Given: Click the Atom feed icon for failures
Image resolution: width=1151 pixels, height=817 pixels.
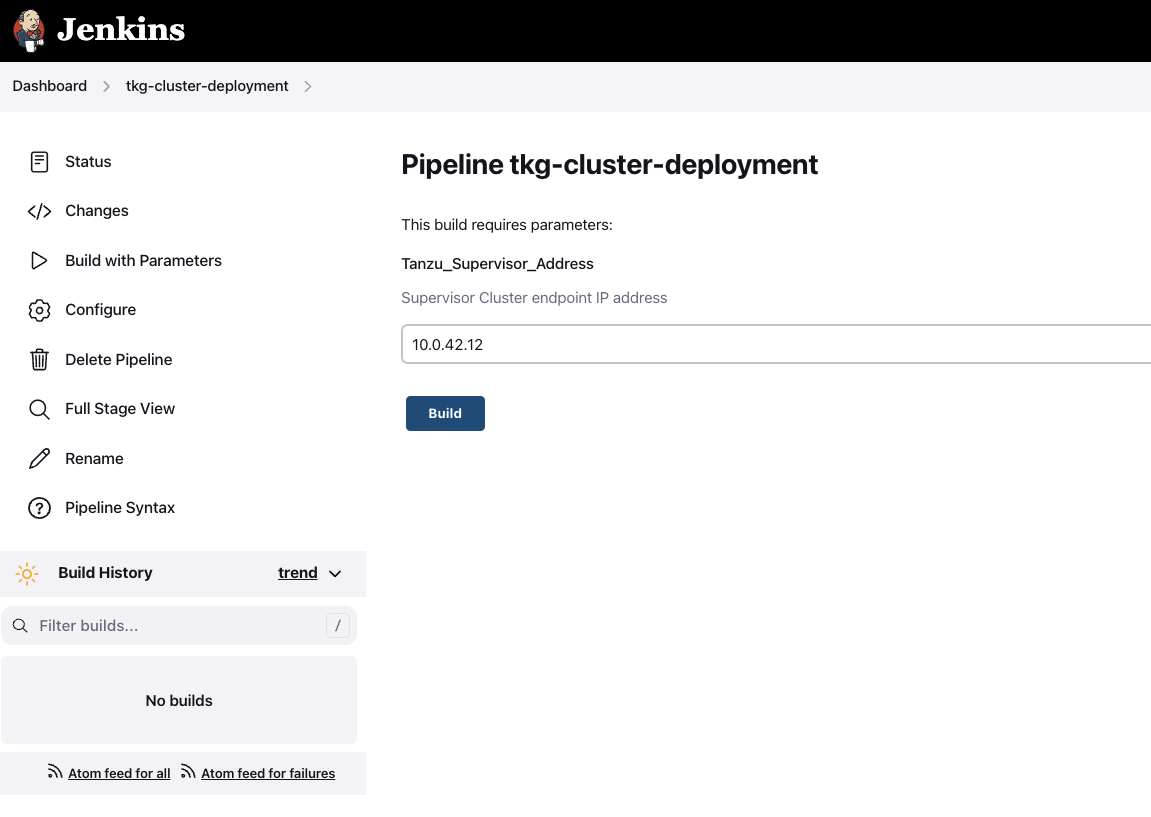Looking at the screenshot, I should (x=188, y=771).
